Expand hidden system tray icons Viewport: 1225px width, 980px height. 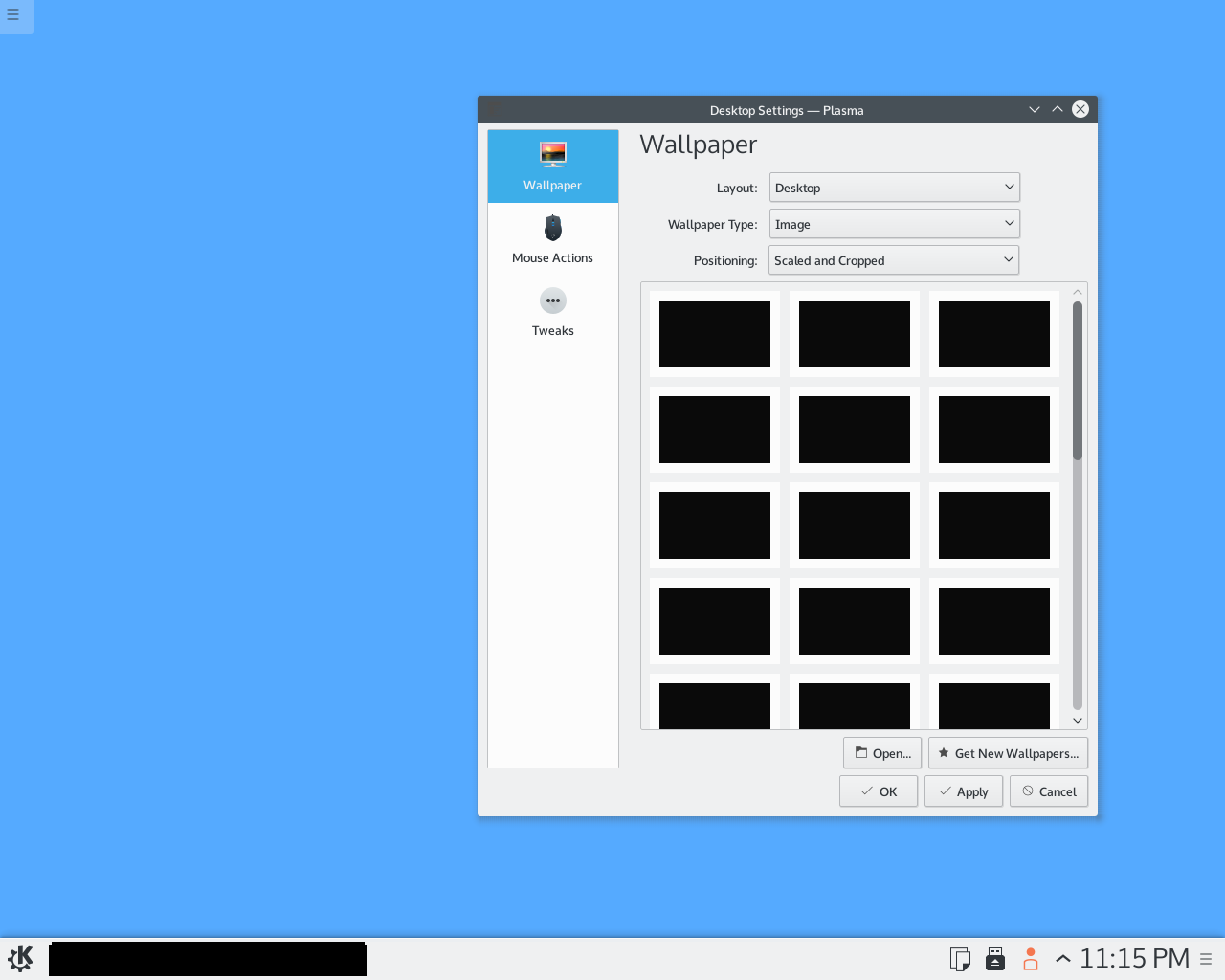[x=1062, y=958]
